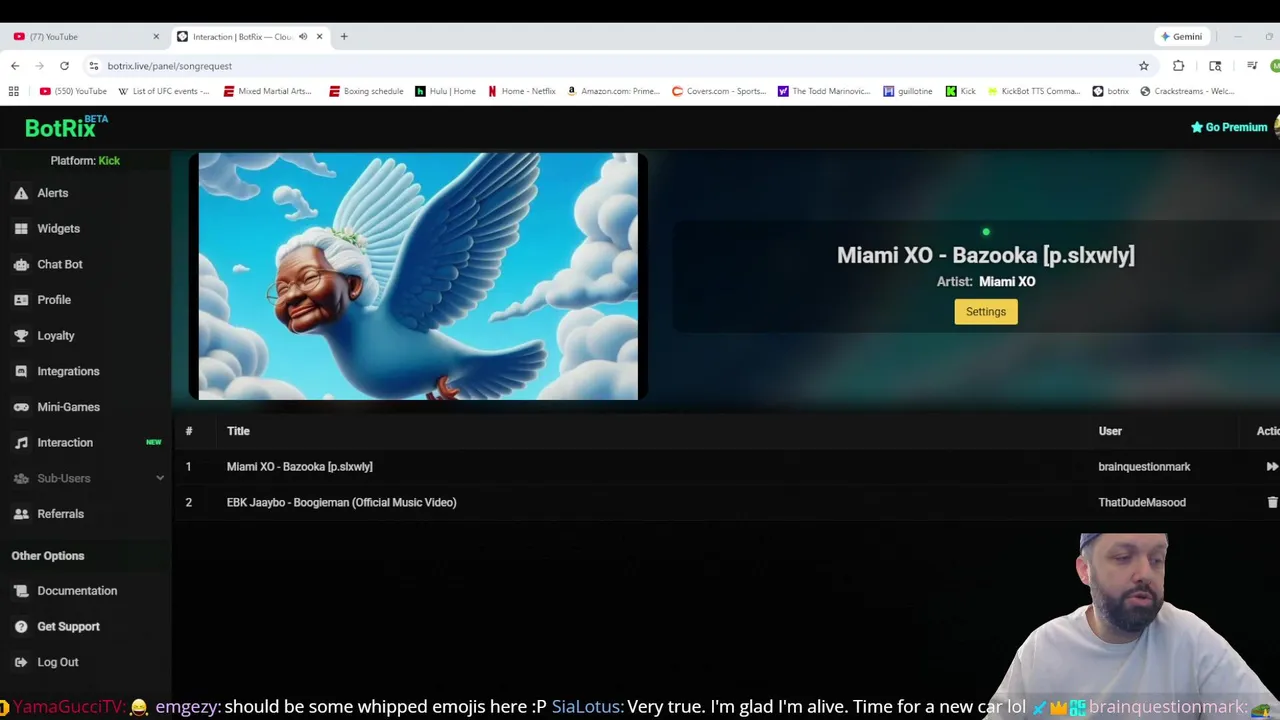Click the Integrations icon in sidebar
Image resolution: width=1280 pixels, height=720 pixels.
(21, 371)
